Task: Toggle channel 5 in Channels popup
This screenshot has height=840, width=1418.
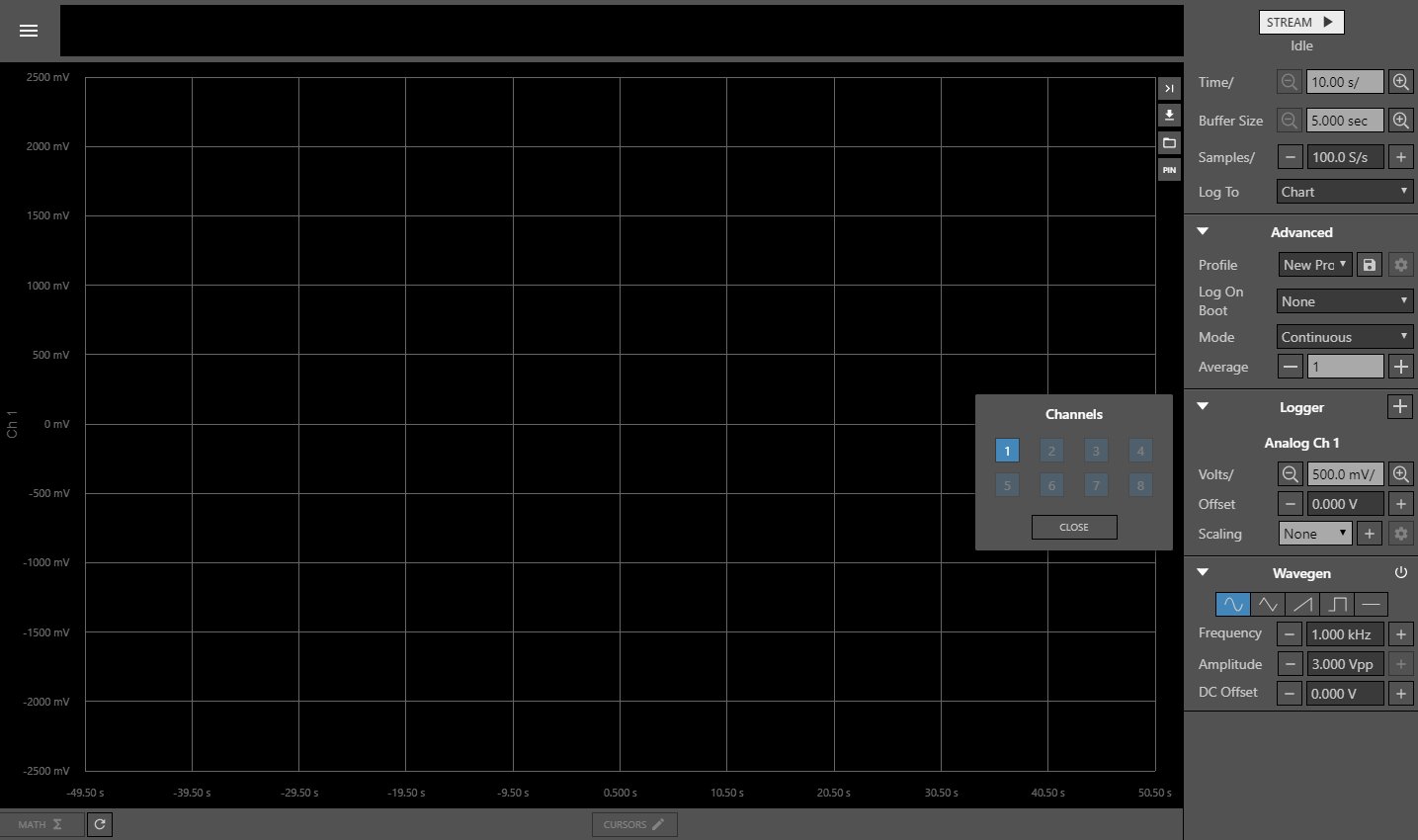Action: click(1007, 485)
